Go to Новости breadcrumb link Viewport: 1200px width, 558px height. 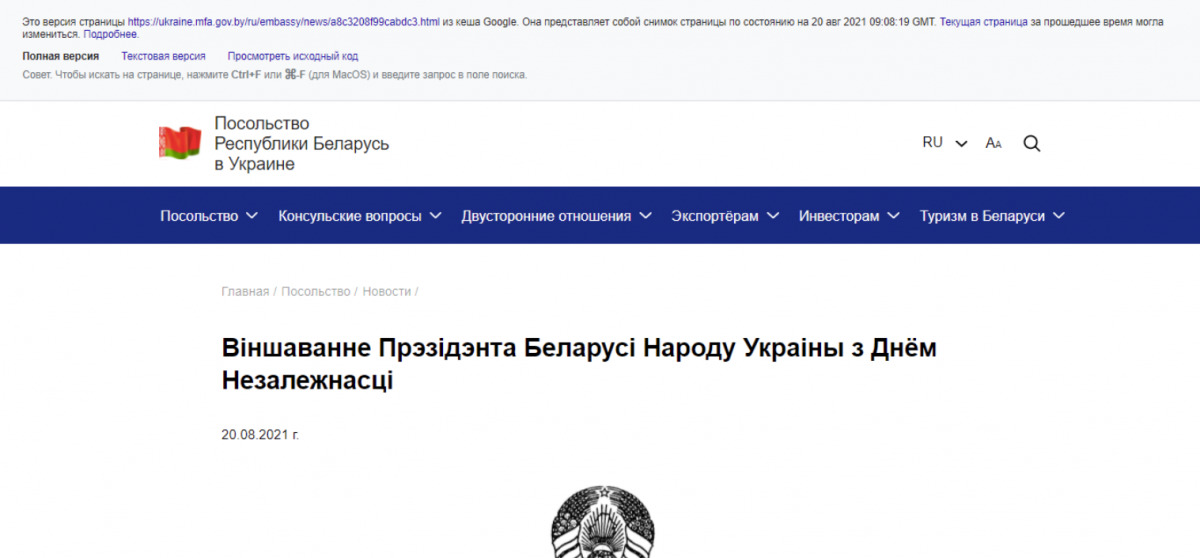point(387,291)
